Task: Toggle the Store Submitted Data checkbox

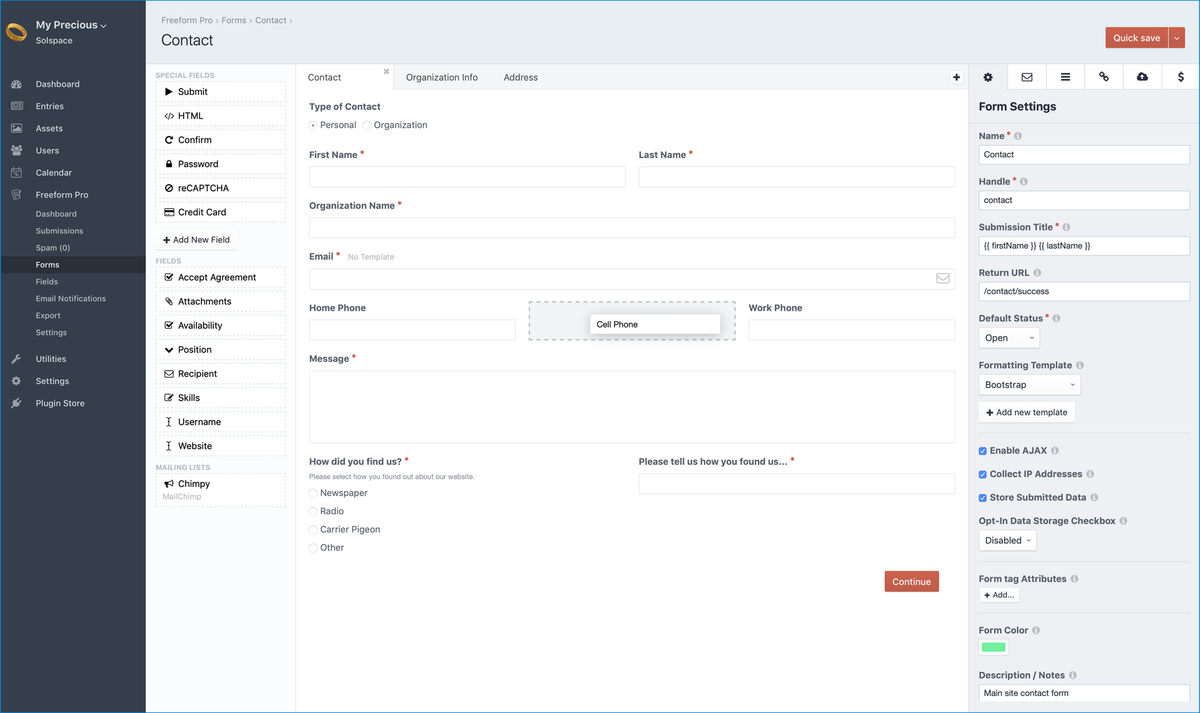Action: coord(983,497)
